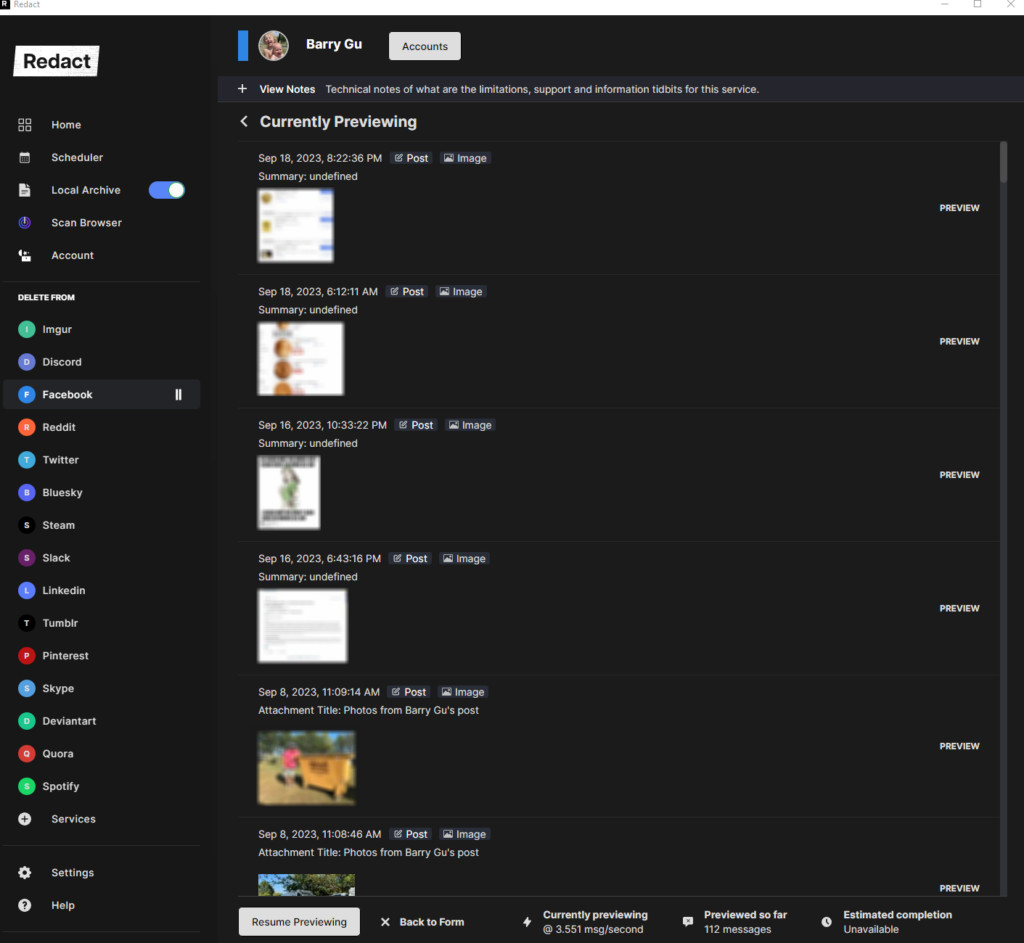This screenshot has width=1024, height=943.
Task: Click the 'Currently previewing @ 3.551 msg/second' status
Action: [585, 921]
